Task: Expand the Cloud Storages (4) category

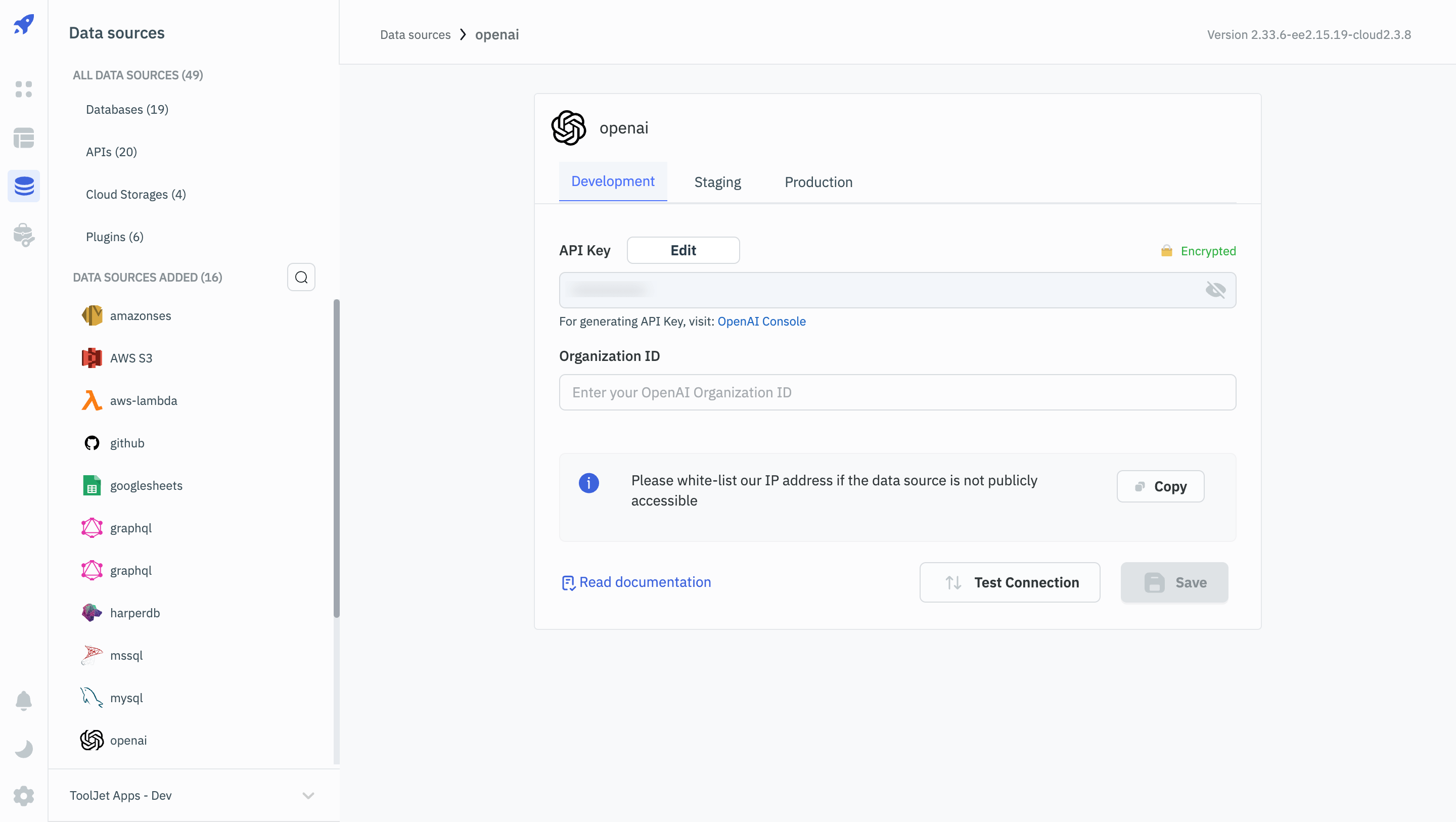Action: tap(135, 195)
